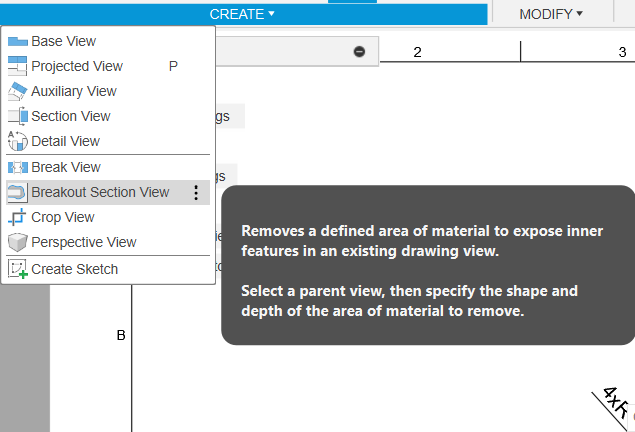The width and height of the screenshot is (635, 432).
Task: Click the Base View icon
Action: (18, 42)
